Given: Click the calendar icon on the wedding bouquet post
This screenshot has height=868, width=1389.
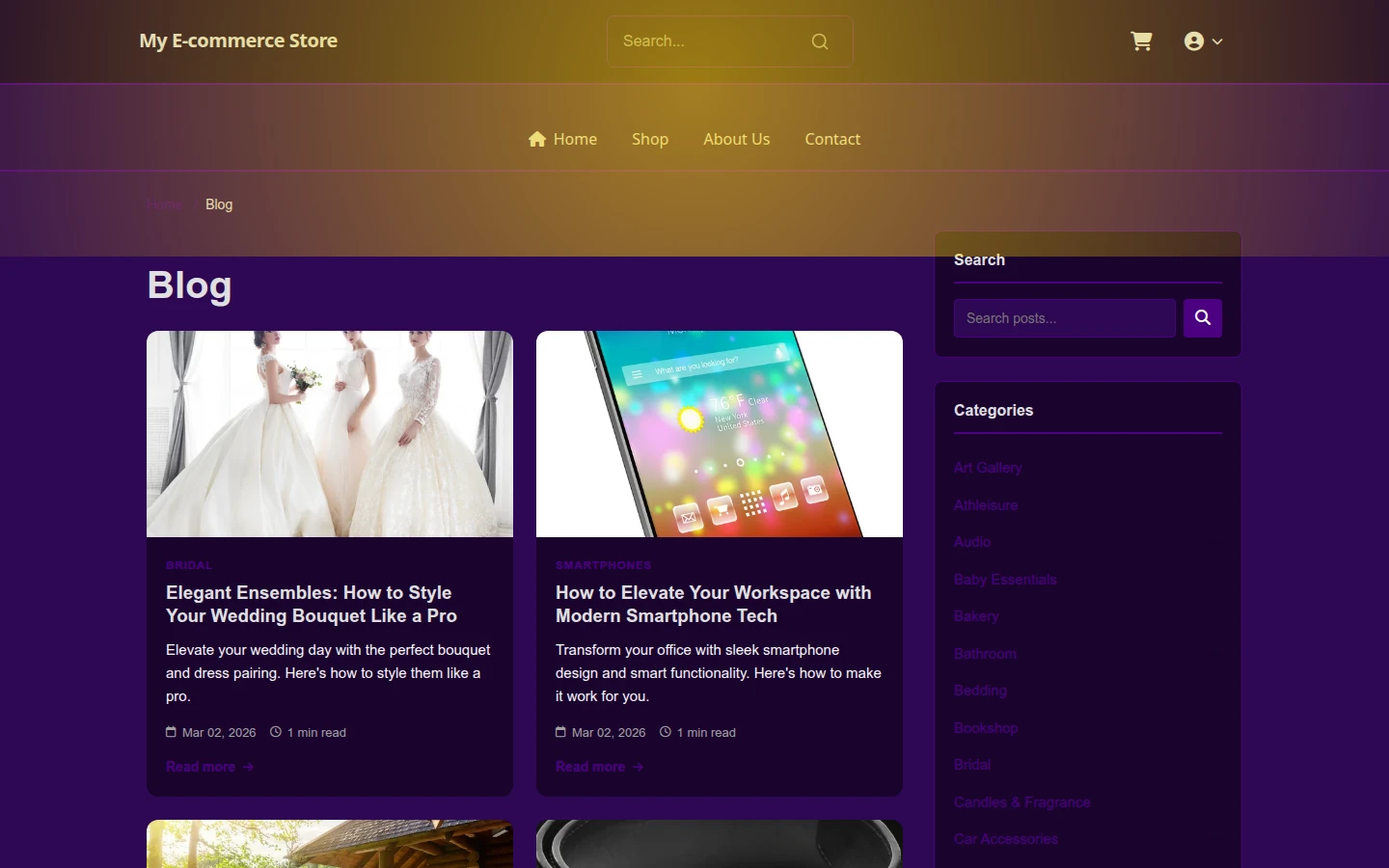Looking at the screenshot, I should click(x=171, y=732).
